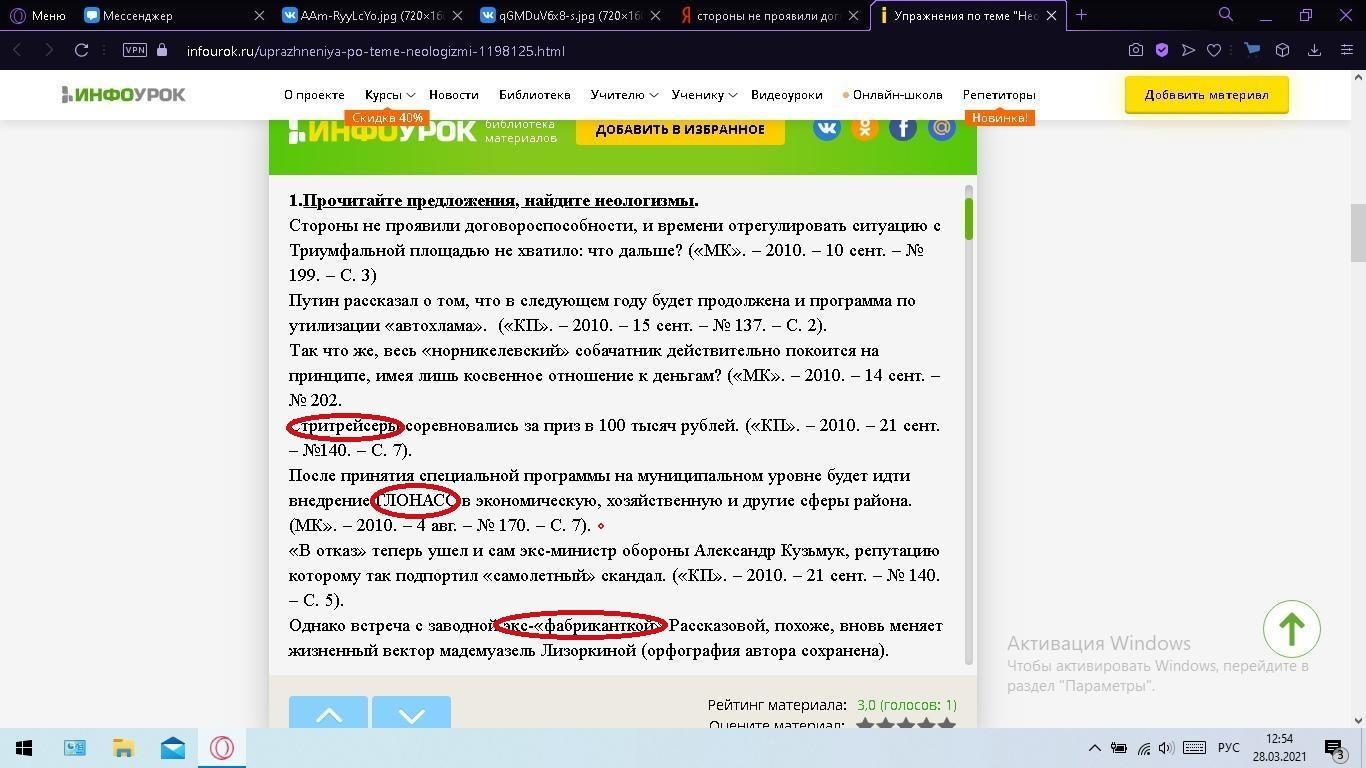
Task: Open the О проекте page
Action: click(314, 95)
